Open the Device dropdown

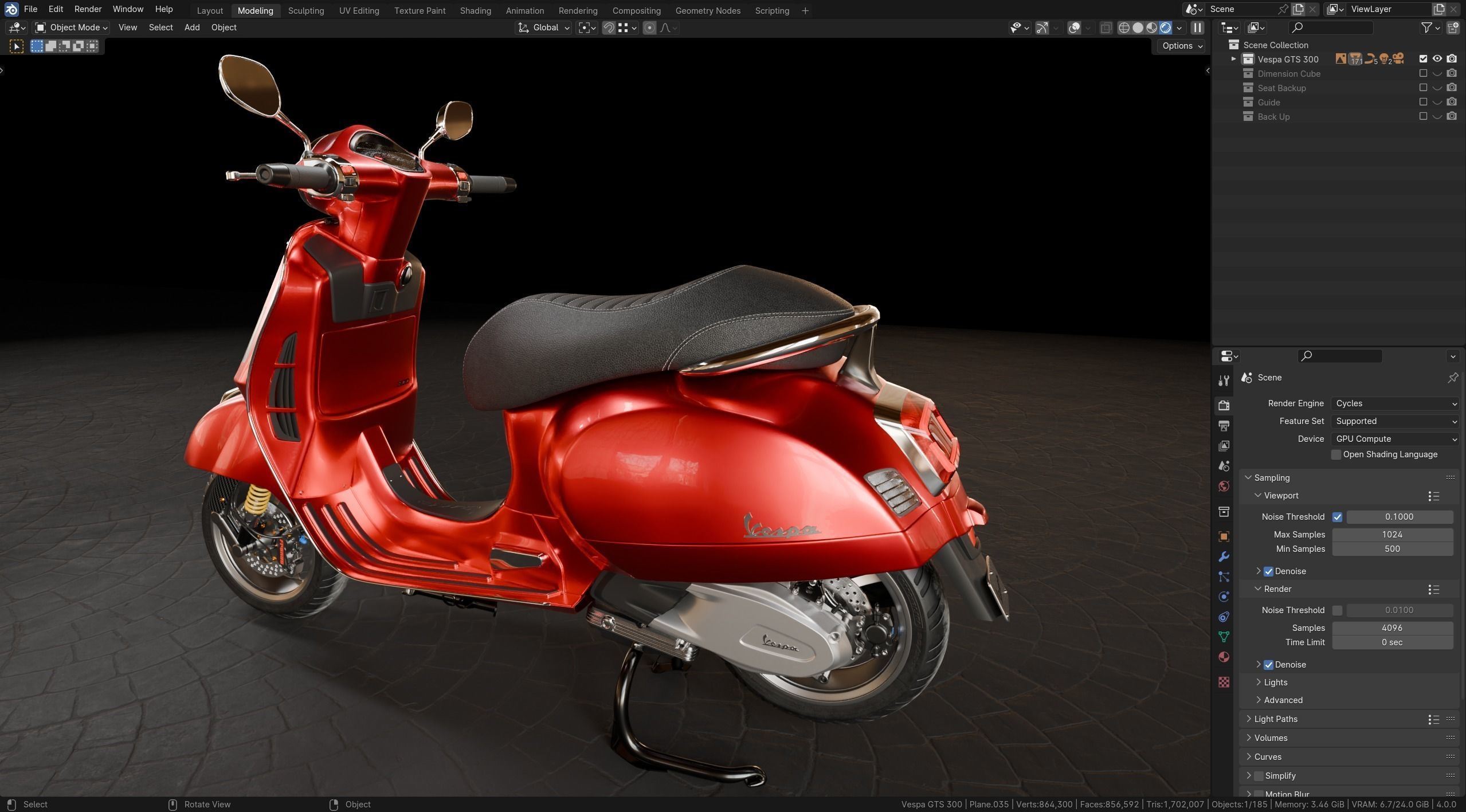1395,440
